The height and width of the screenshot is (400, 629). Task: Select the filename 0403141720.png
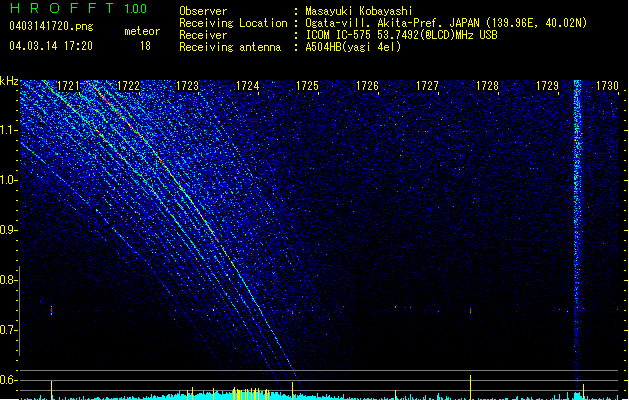coord(51,27)
